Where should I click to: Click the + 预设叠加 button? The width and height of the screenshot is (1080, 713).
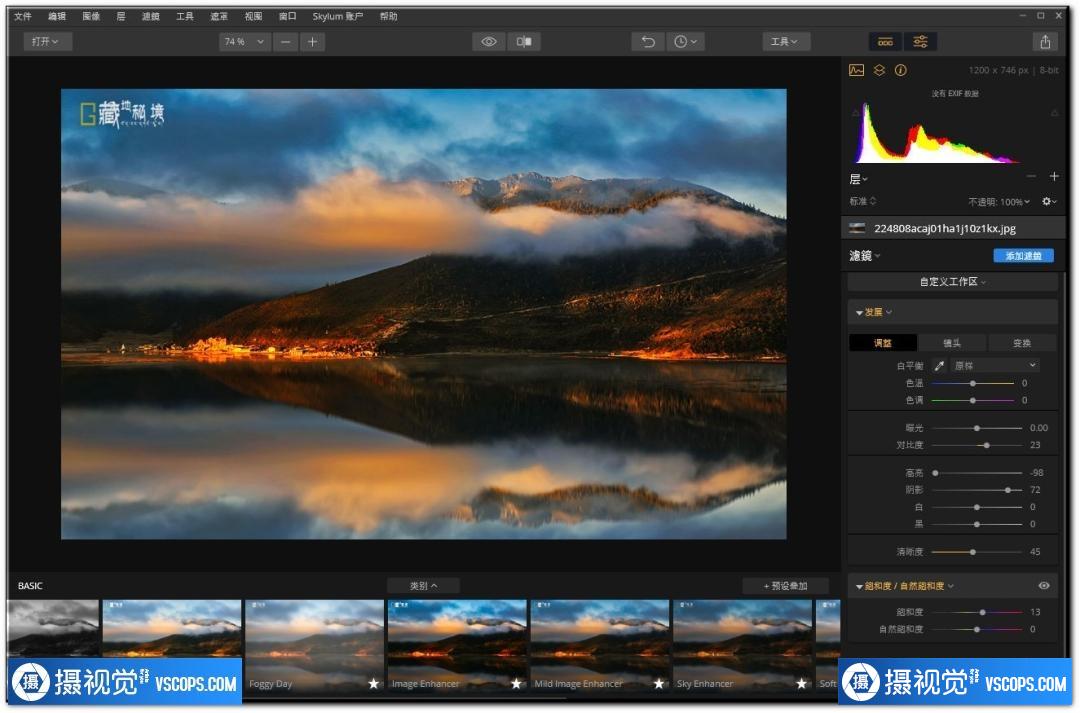(785, 586)
